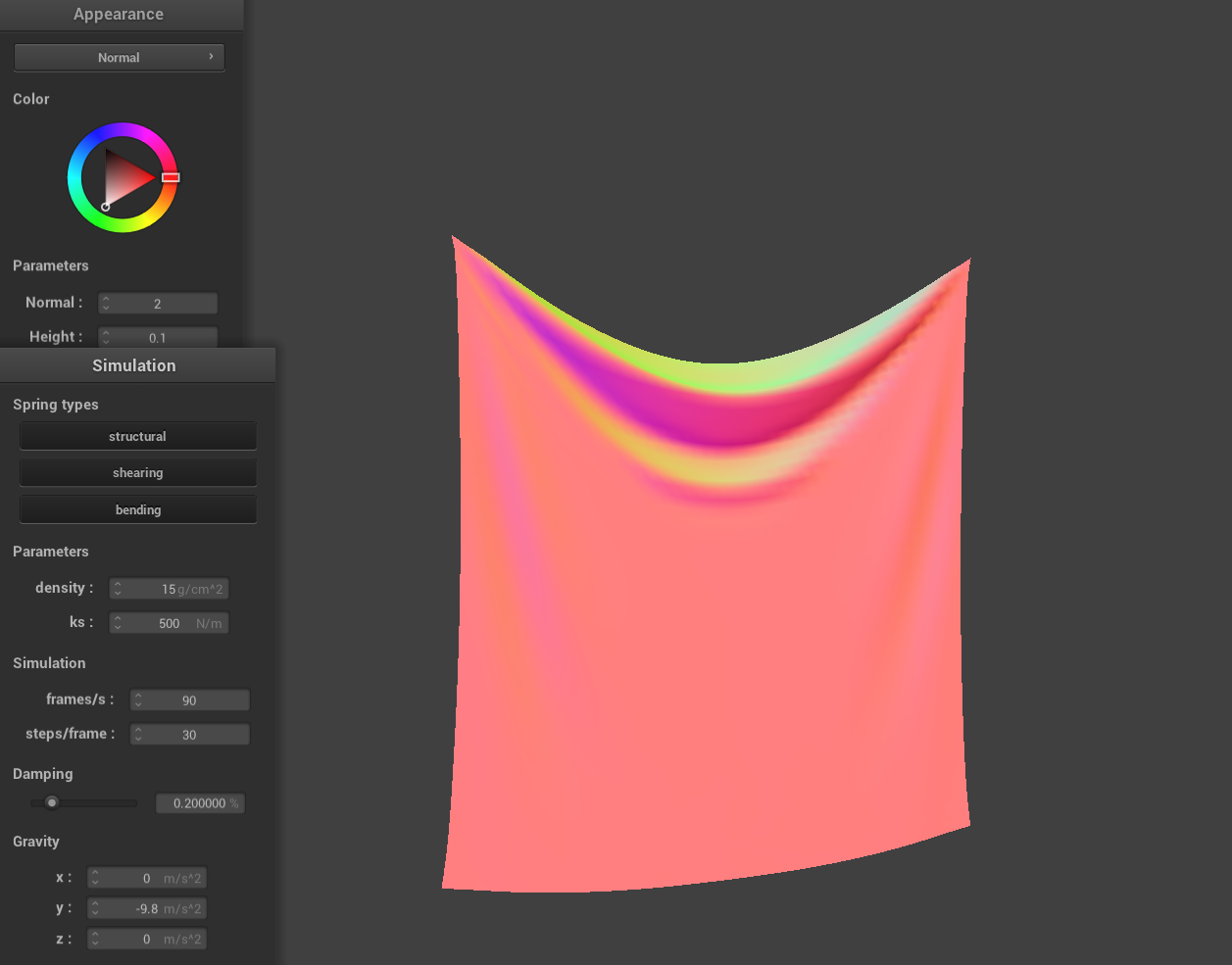Image resolution: width=1232 pixels, height=965 pixels.
Task: Click the hue selector on color wheel
Action: click(x=171, y=177)
